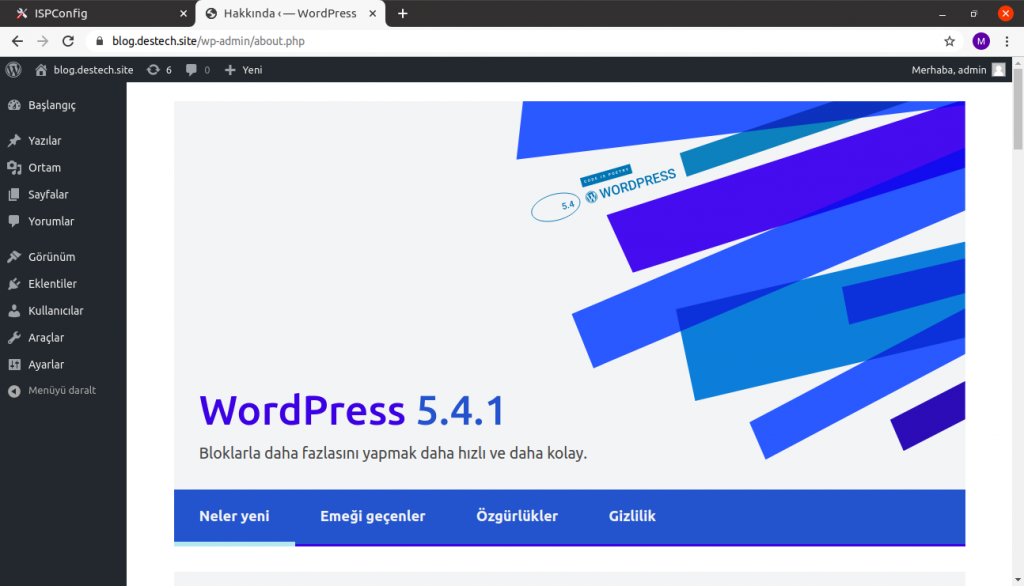Click the Görünüm paintbrush icon

pos(14,257)
